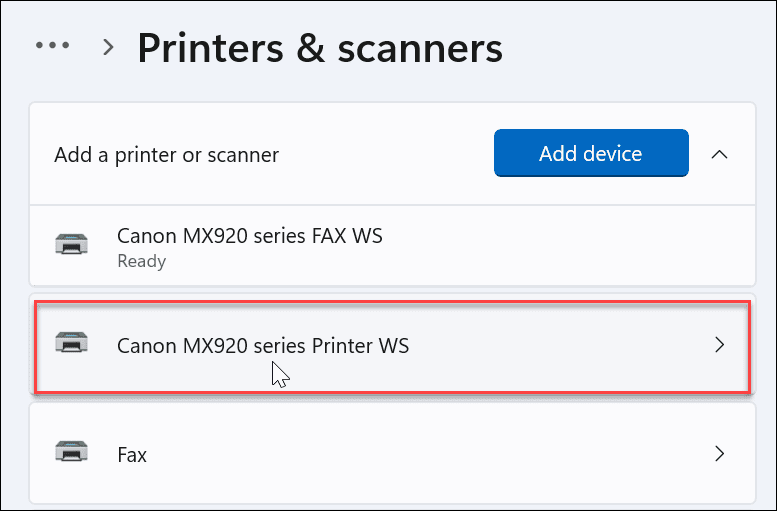This screenshot has height=511, width=777.
Task: Click the Canon MX920 Printer WS device icon
Action: point(71,344)
